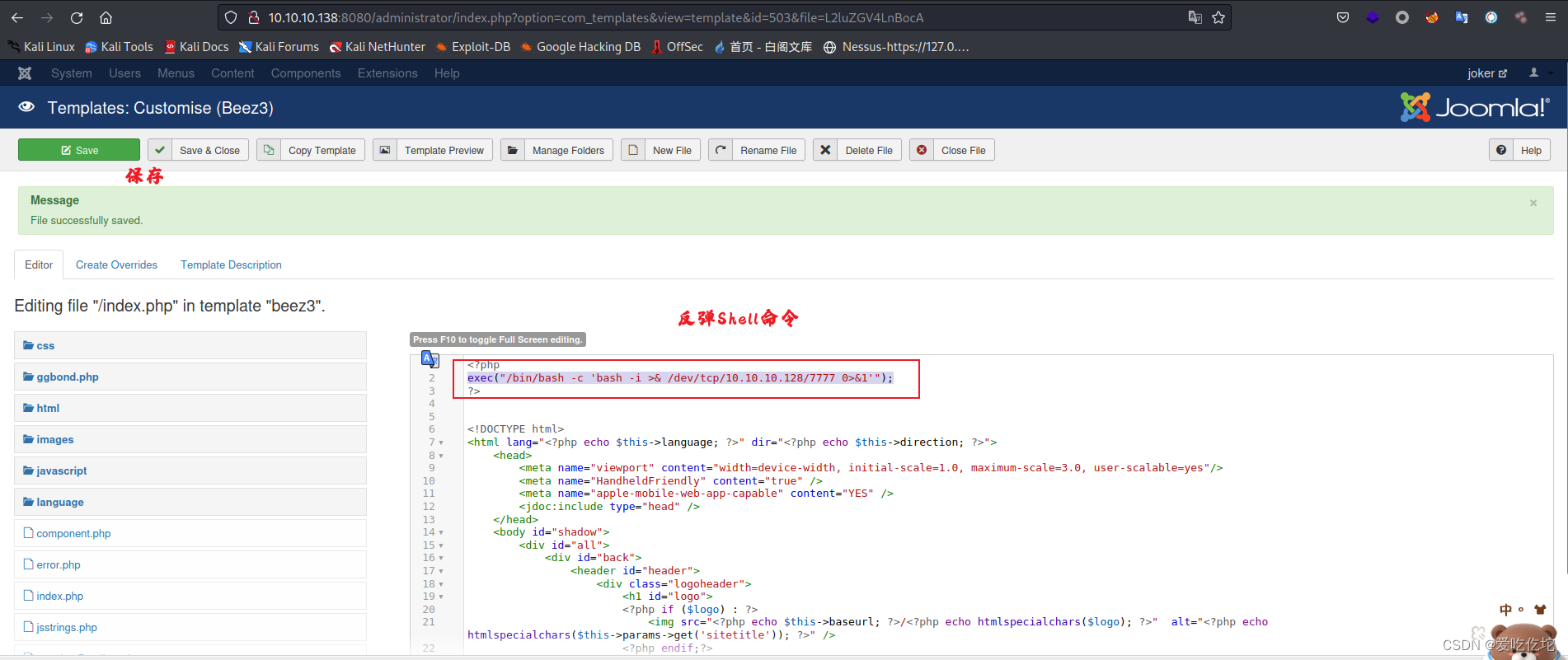Viewport: 1568px width, 660px height.
Task: Click Delete File button label
Action: [869, 151]
